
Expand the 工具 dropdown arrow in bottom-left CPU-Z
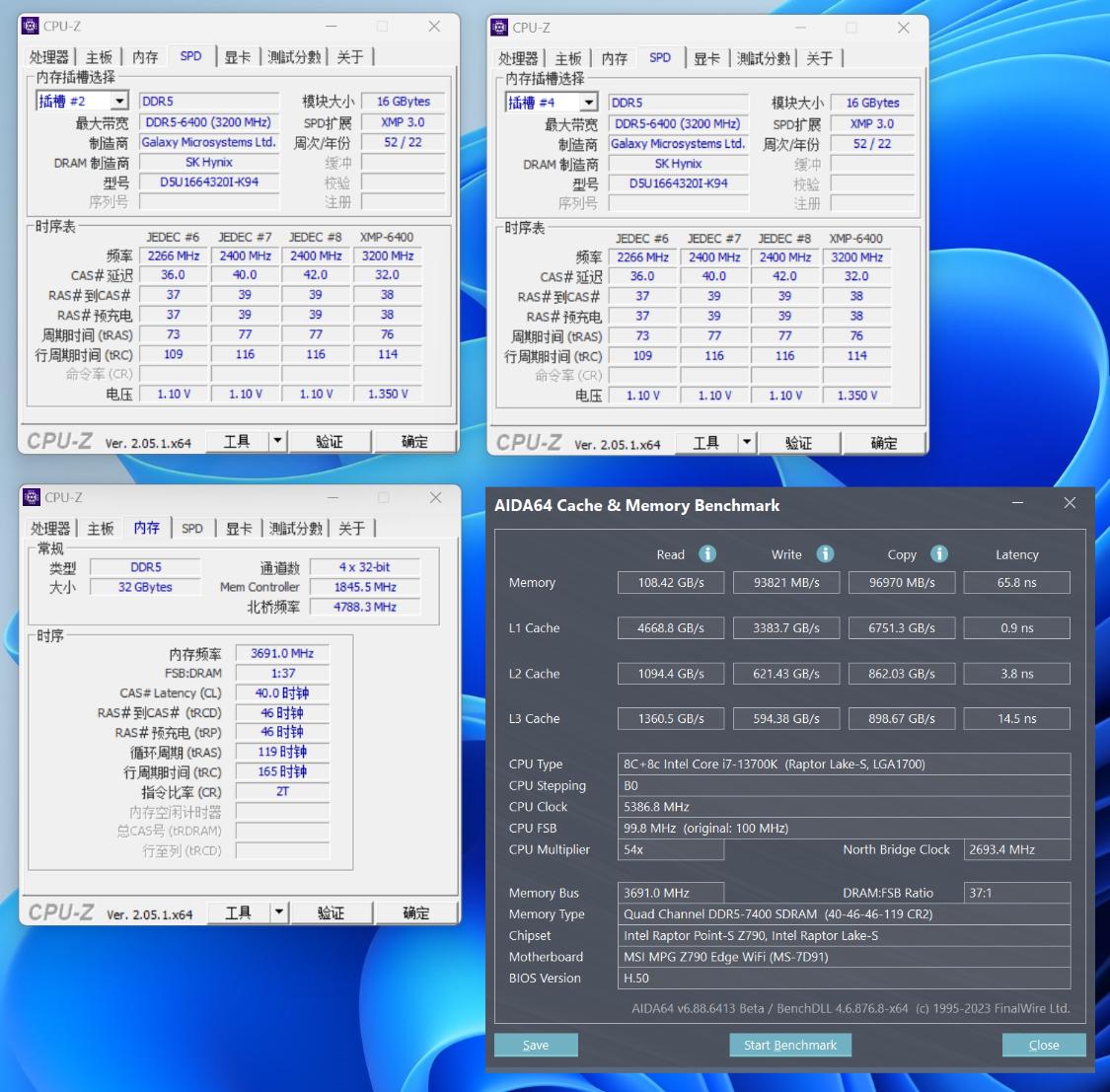(279, 912)
